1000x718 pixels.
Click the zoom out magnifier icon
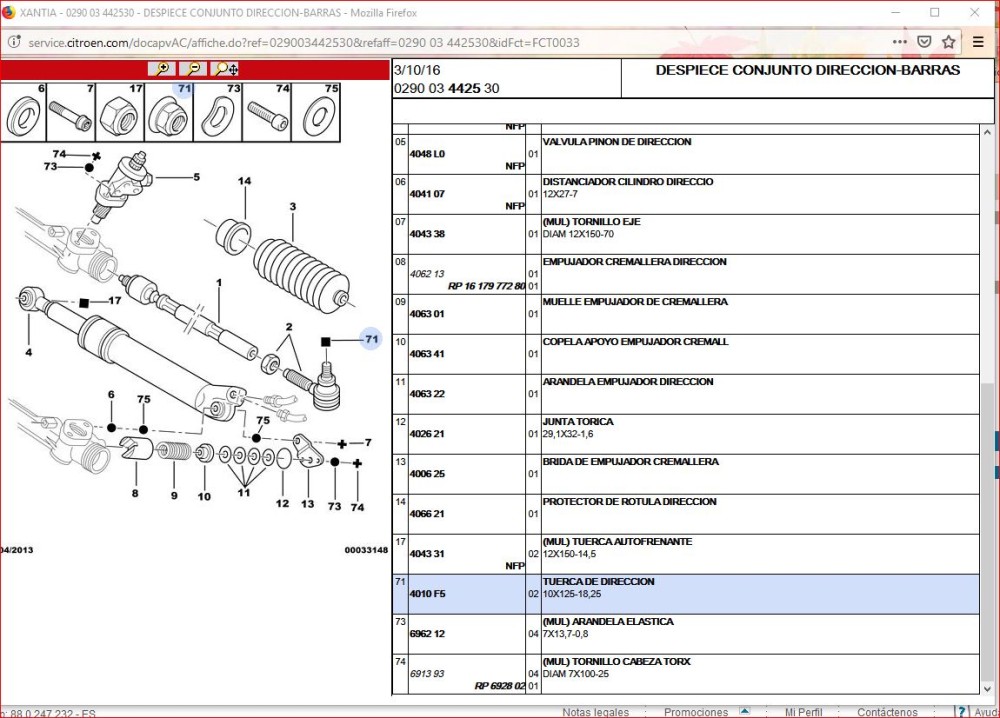(193, 69)
